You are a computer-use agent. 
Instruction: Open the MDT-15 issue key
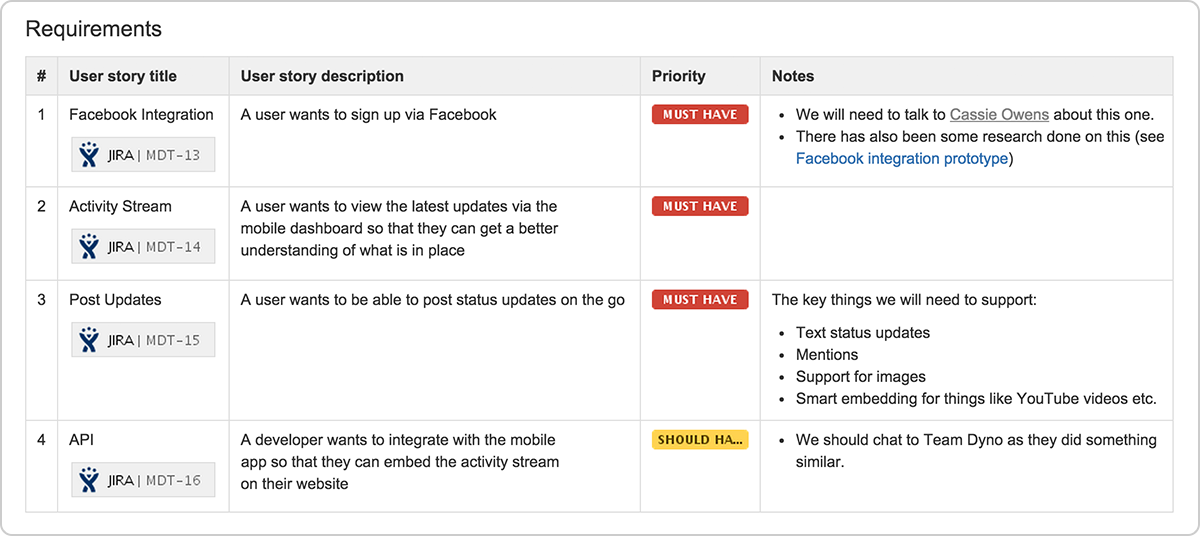(x=173, y=340)
